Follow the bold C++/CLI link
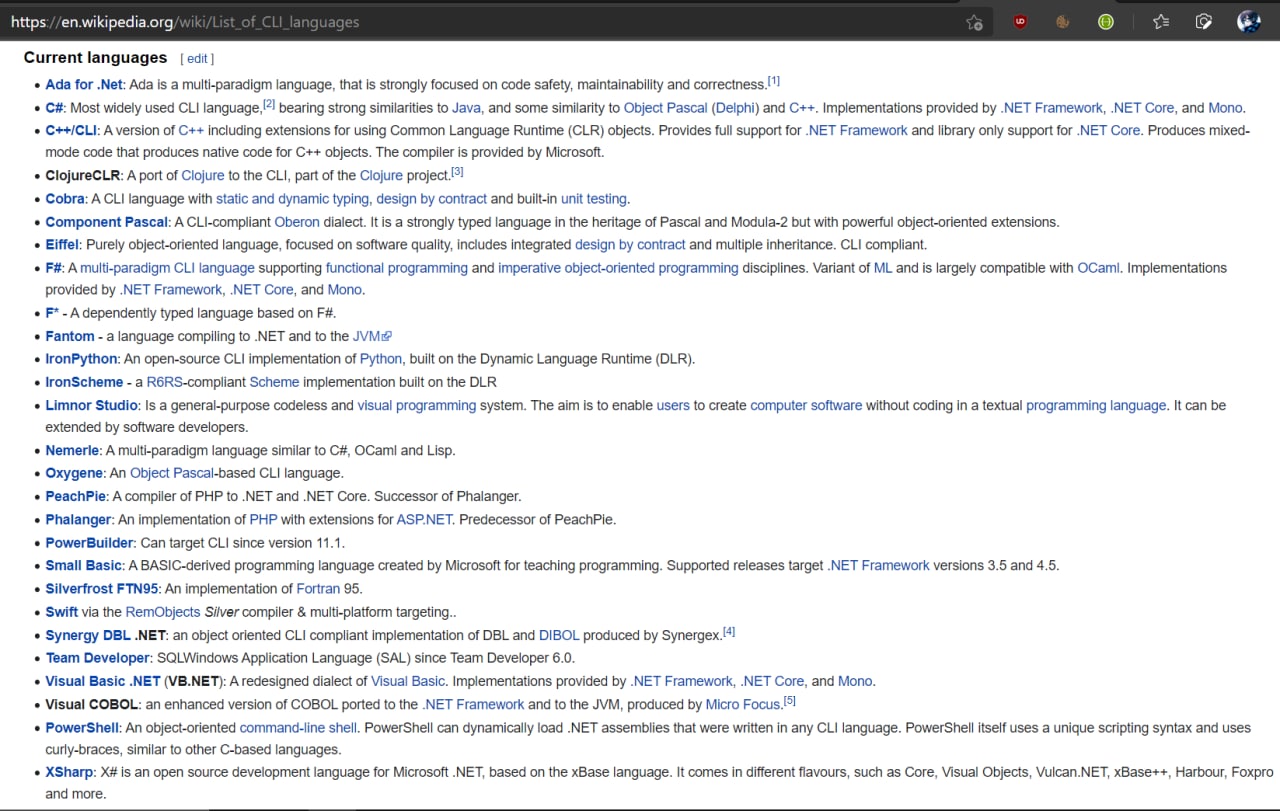The height and width of the screenshot is (811, 1280). 71,130
